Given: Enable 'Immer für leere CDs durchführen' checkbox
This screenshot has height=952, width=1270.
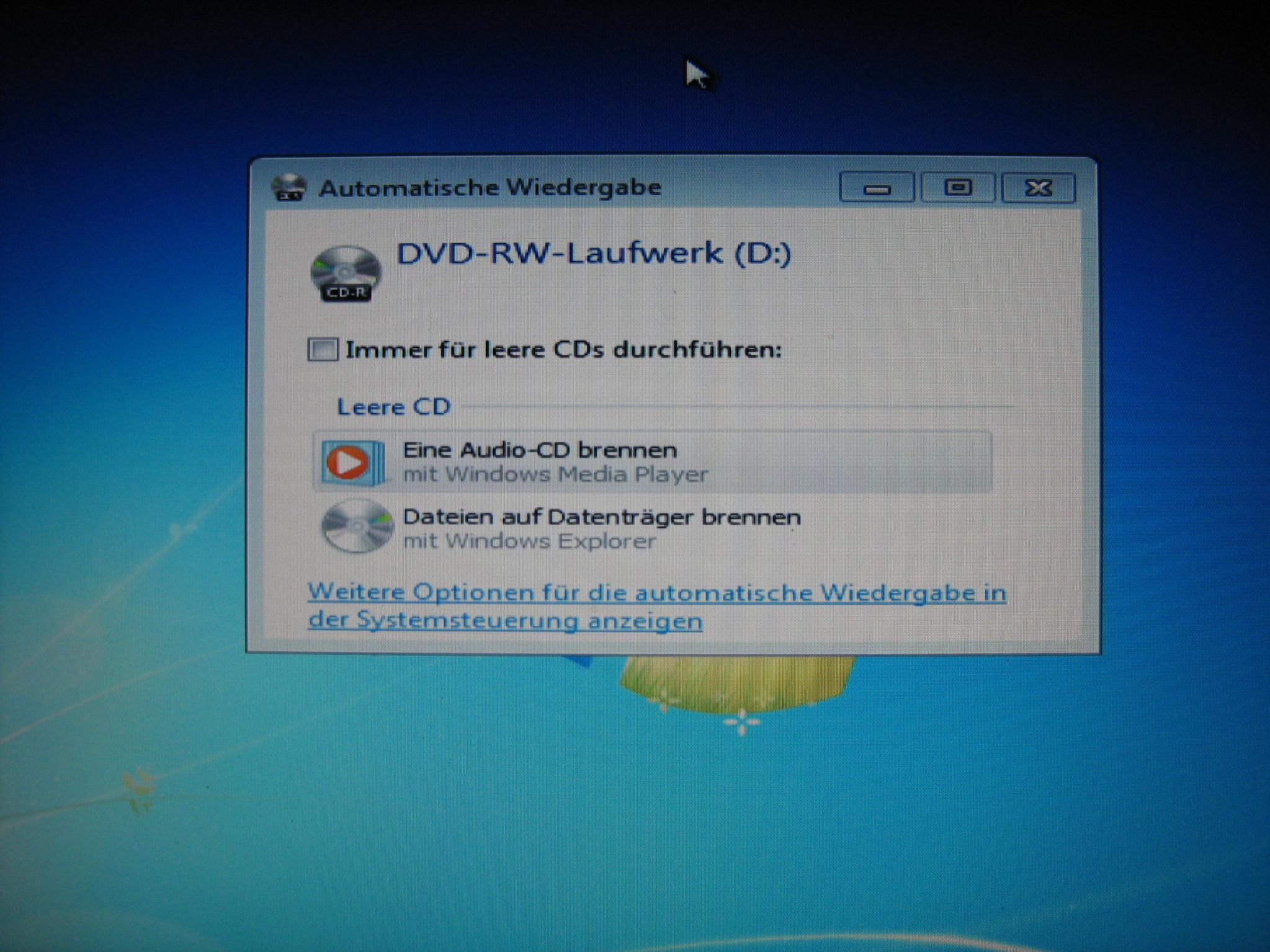Looking at the screenshot, I should (323, 350).
